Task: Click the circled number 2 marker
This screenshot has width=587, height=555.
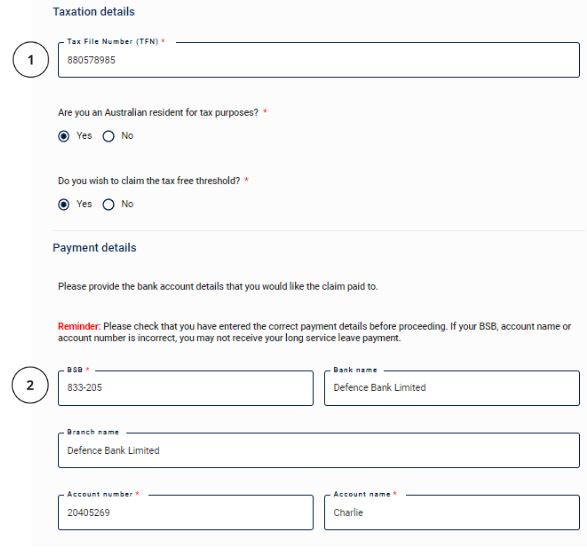Action: pyautogui.click(x=30, y=385)
